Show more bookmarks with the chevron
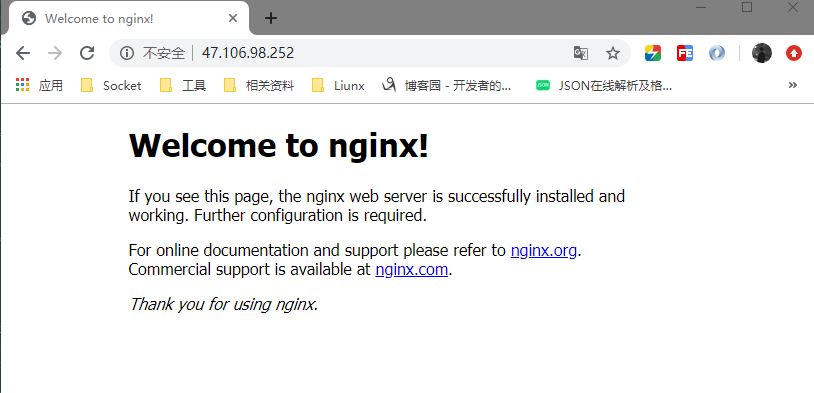 (793, 85)
